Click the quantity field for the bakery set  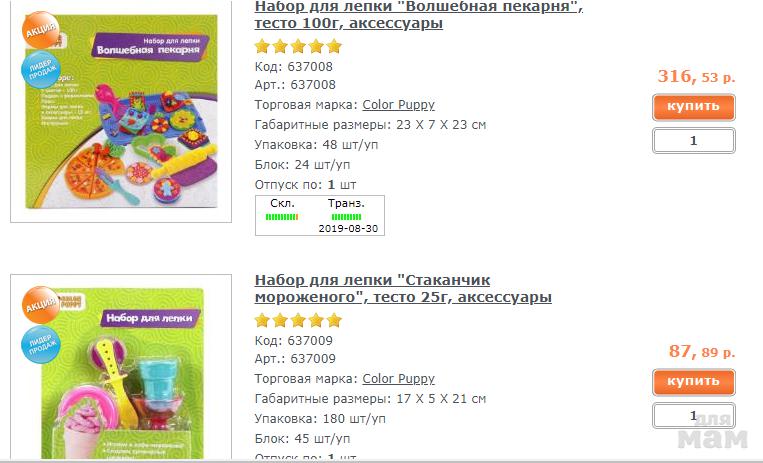coord(693,141)
